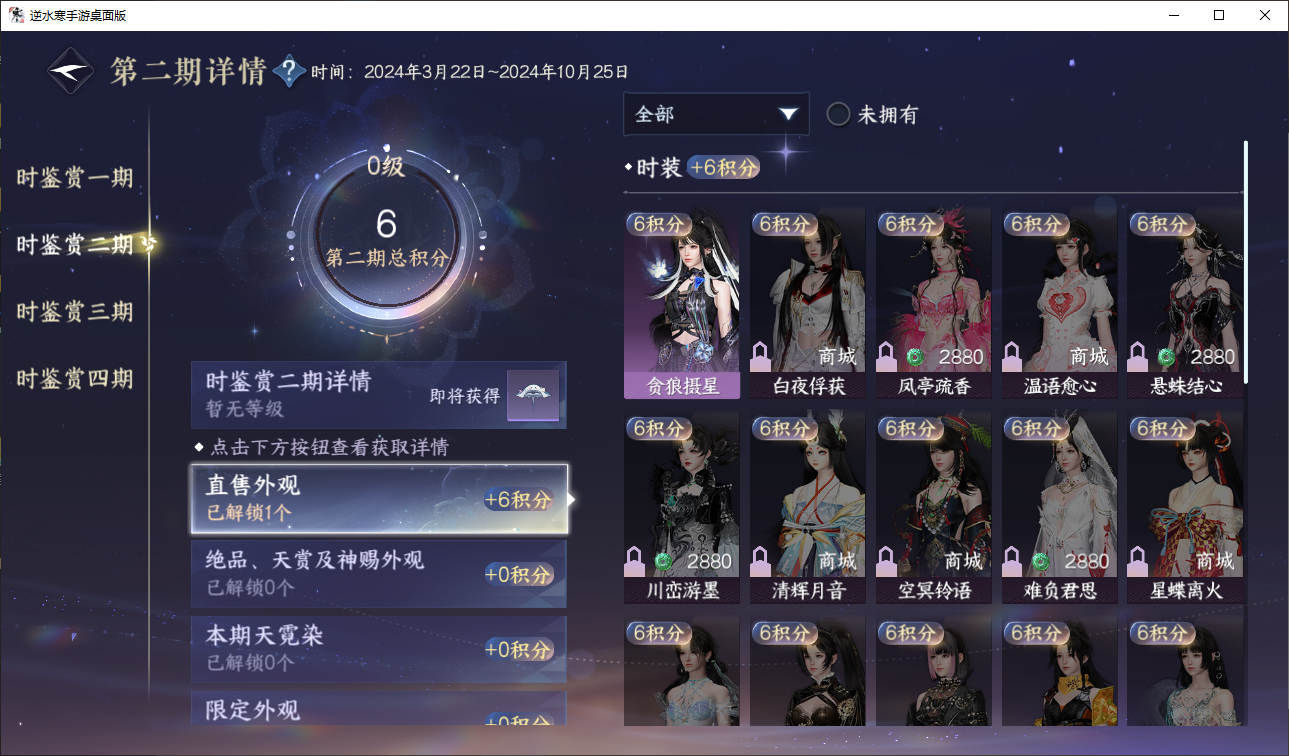Toggle the 未拥有 filter radio button
1289x756 pixels.
pos(838,114)
